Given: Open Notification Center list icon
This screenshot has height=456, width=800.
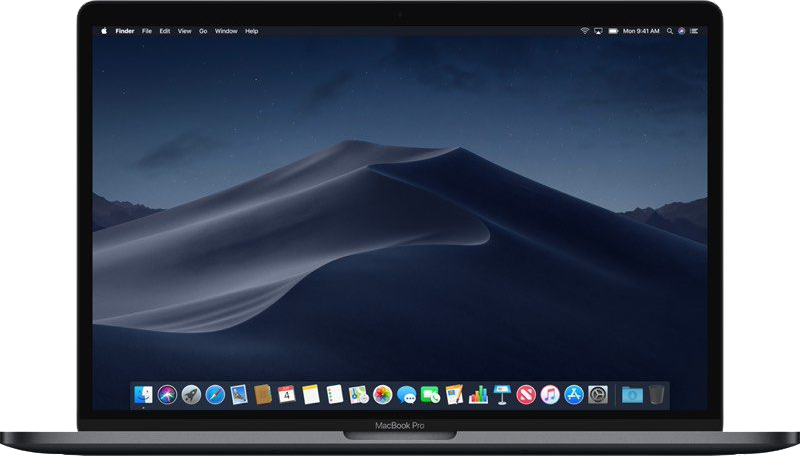Looking at the screenshot, I should 694,31.
